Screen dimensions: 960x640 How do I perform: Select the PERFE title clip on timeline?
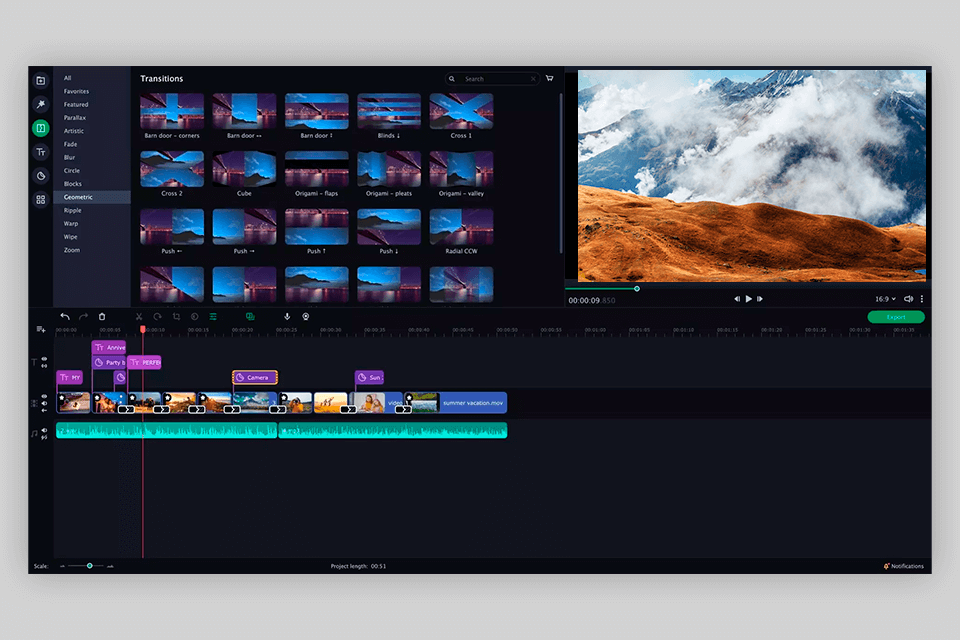click(144, 363)
